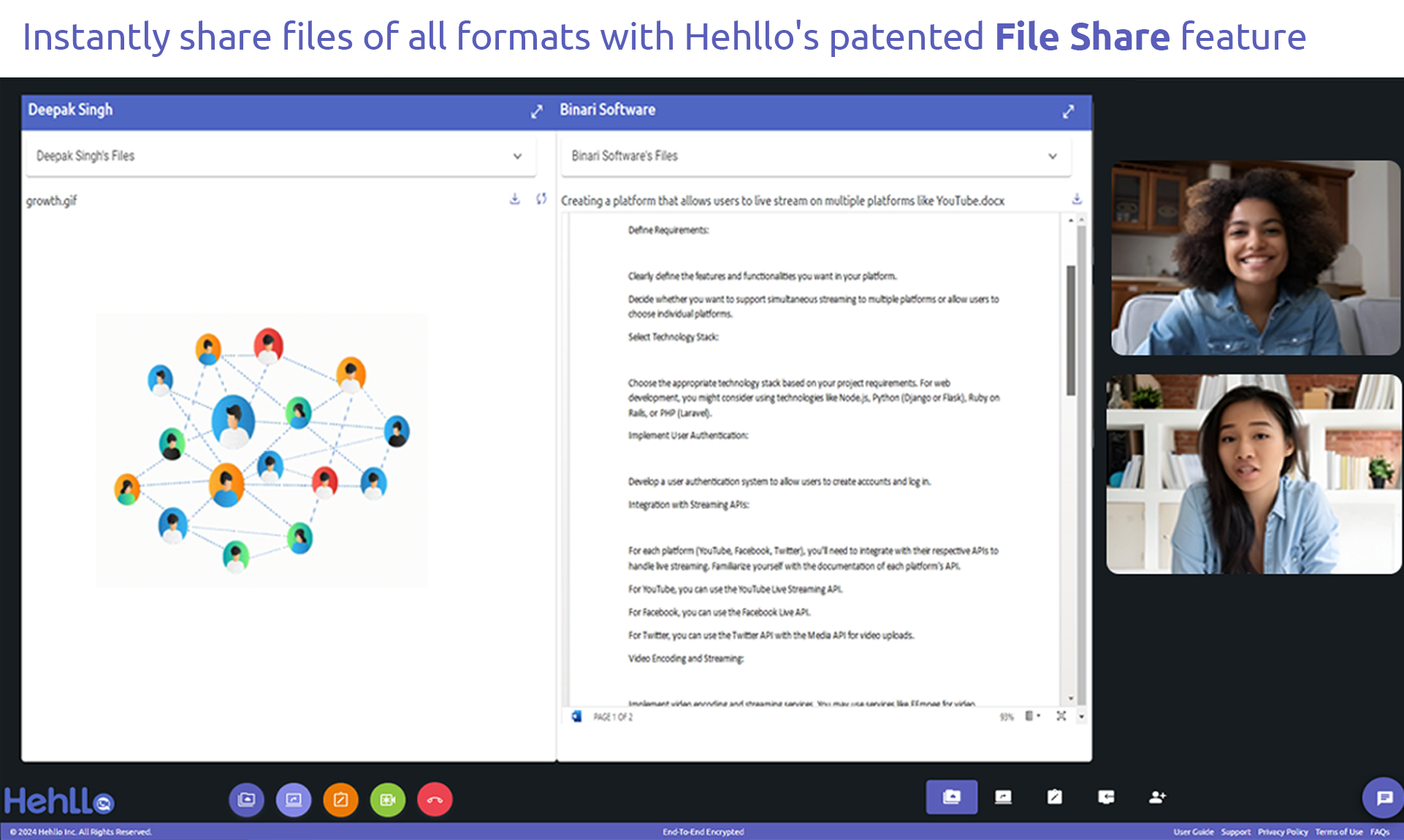
Task: Expand Deepak Singh's panel to full size
Action: (537, 111)
